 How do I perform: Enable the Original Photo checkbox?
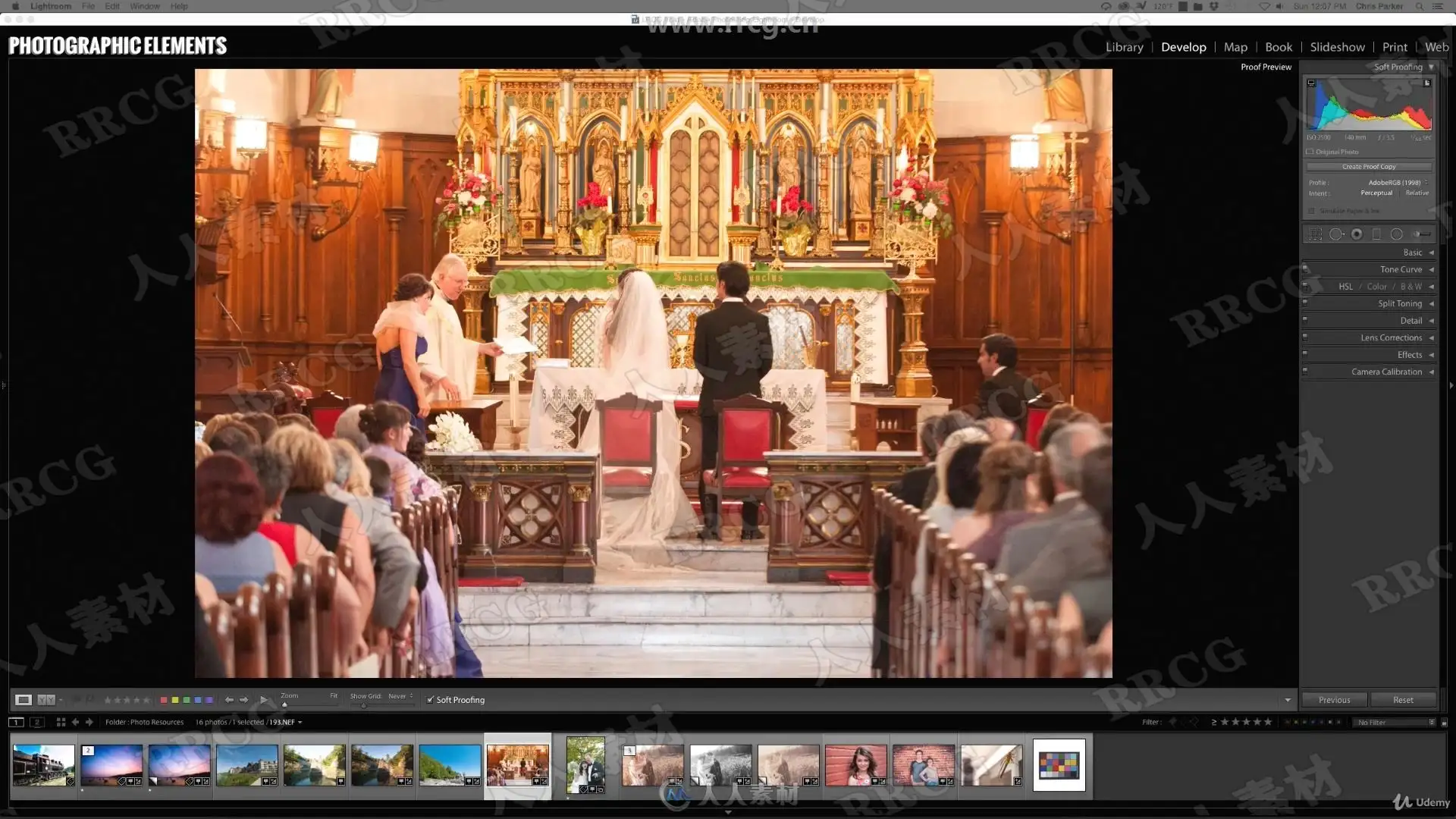click(x=1310, y=152)
